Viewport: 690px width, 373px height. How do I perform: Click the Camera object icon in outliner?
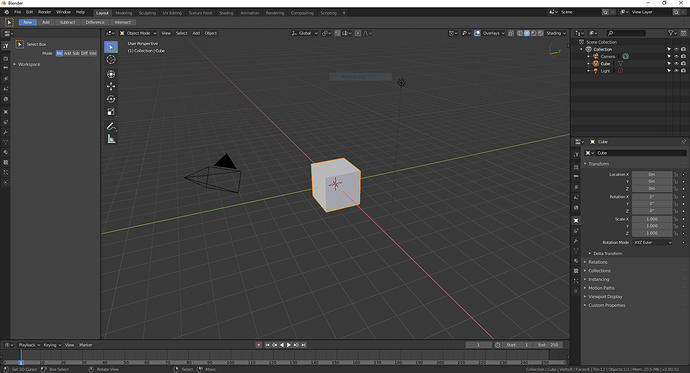596,56
